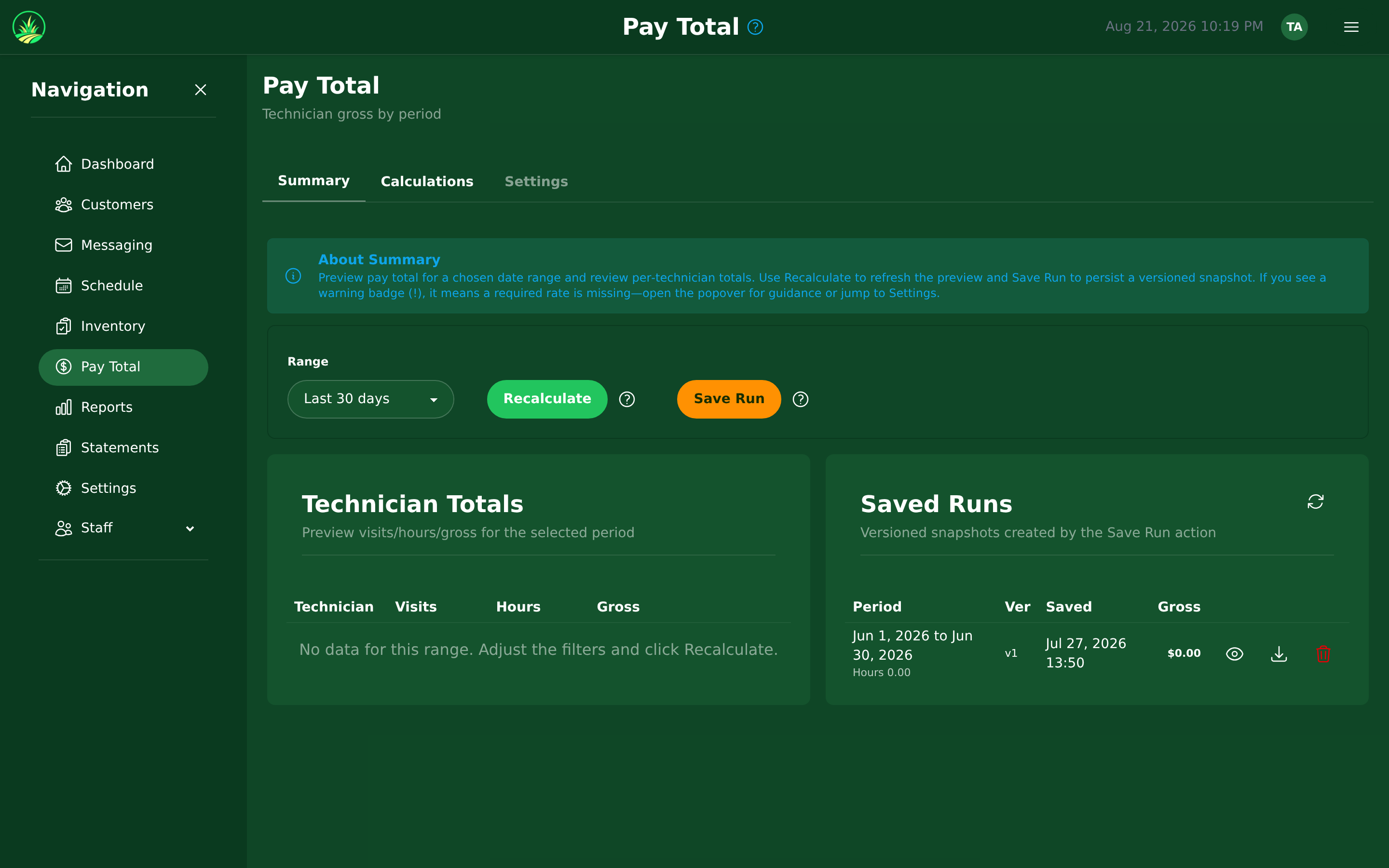Click the 'Hours 0.00' text

coord(882,672)
